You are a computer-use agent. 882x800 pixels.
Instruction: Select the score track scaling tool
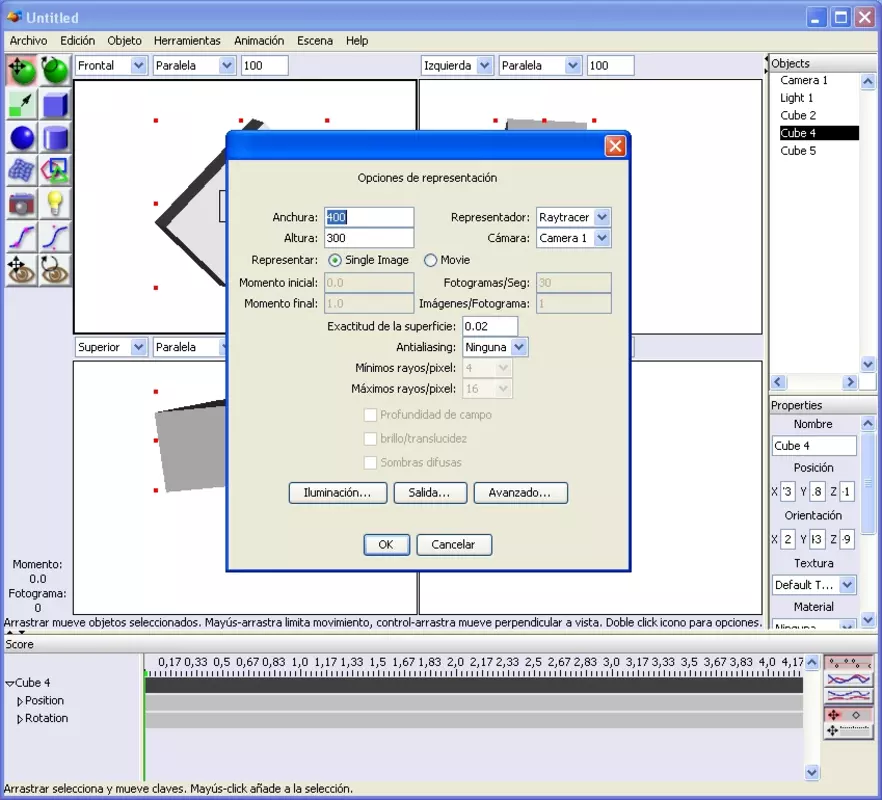coord(849,730)
